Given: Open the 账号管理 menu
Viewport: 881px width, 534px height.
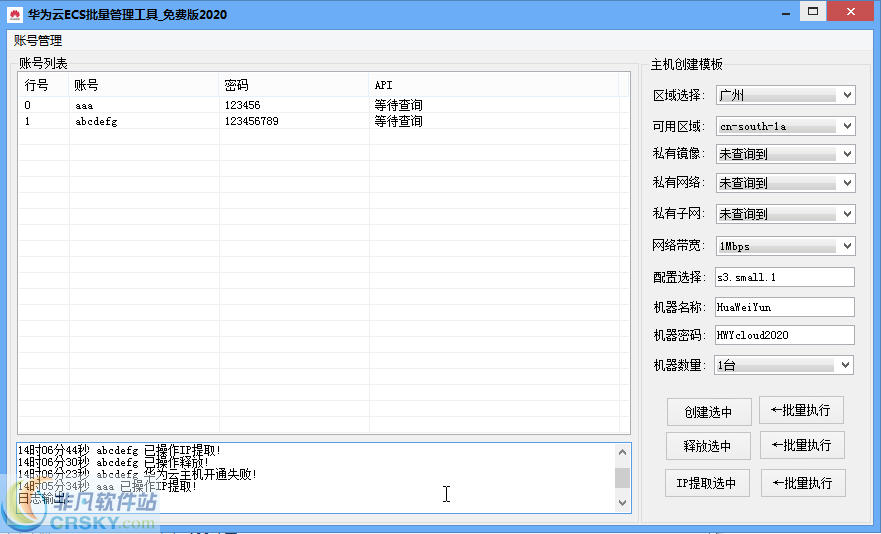Looking at the screenshot, I should coord(38,40).
